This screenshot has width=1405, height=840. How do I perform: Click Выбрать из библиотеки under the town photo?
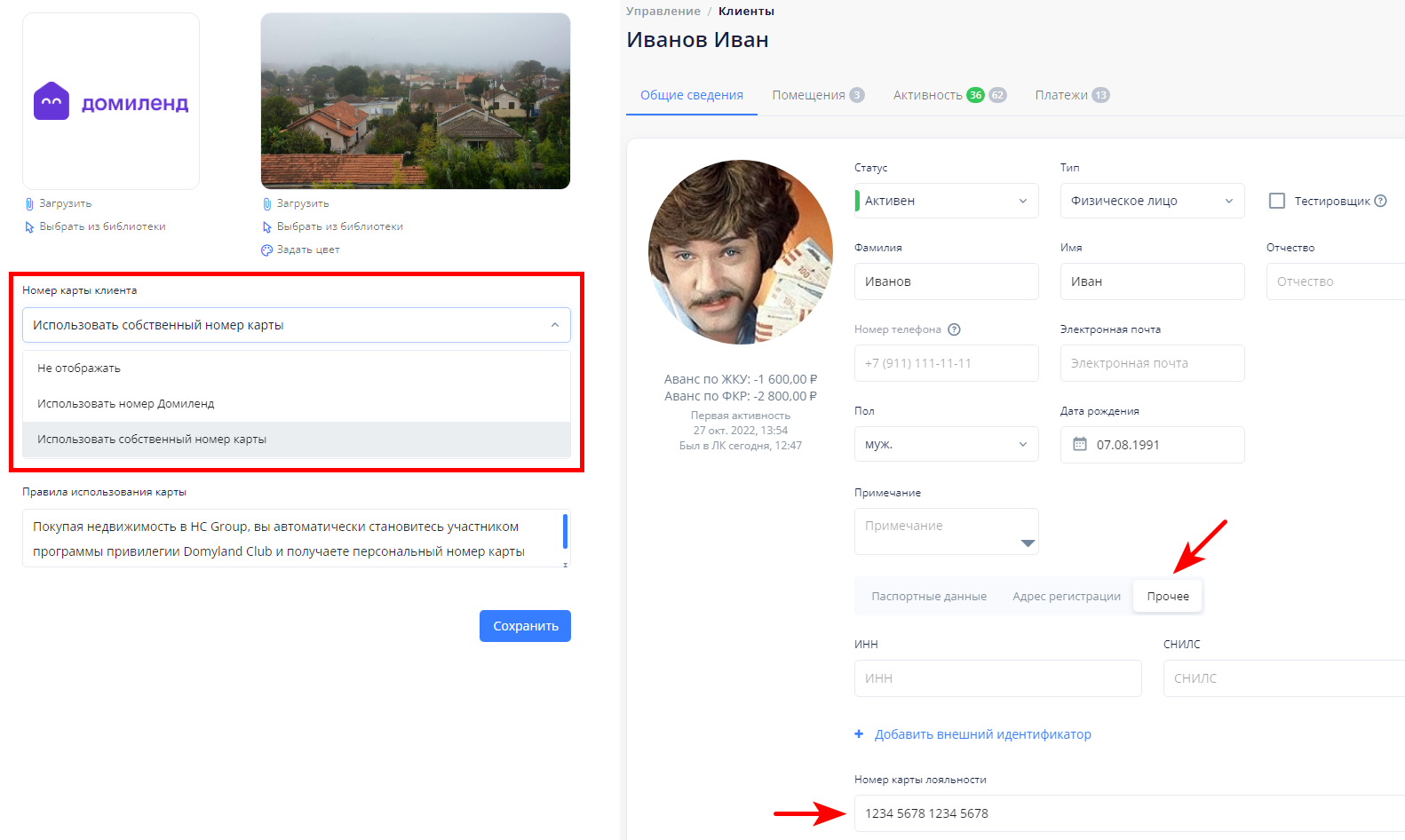(340, 226)
